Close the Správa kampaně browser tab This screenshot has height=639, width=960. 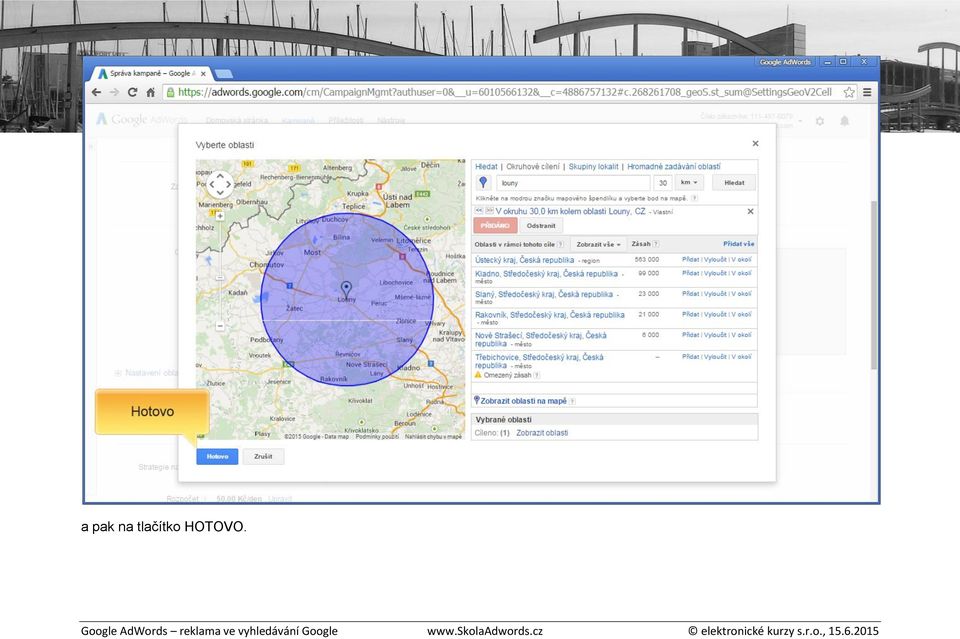coord(203,73)
